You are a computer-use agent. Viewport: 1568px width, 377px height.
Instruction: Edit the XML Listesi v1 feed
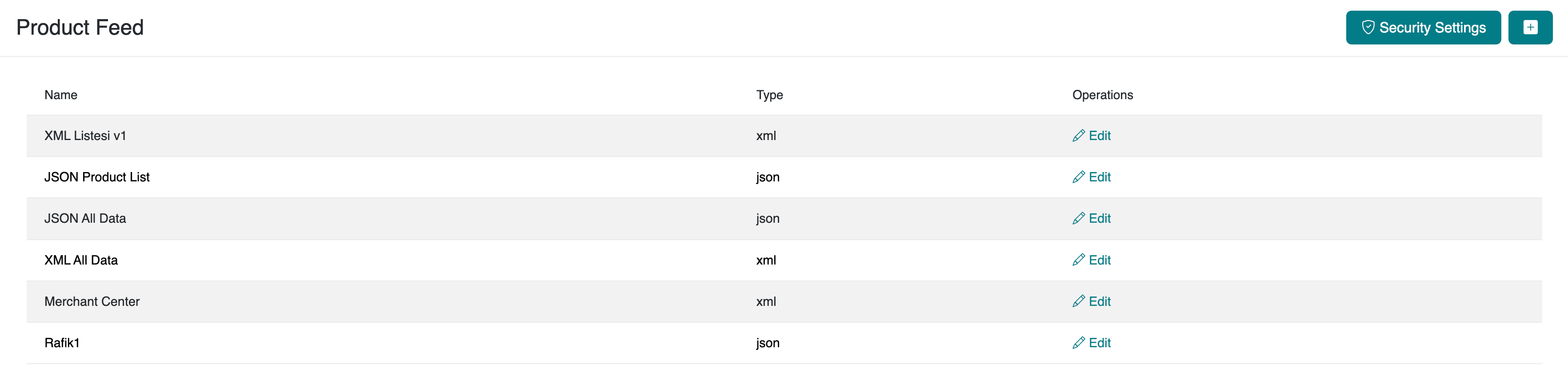point(1099,136)
